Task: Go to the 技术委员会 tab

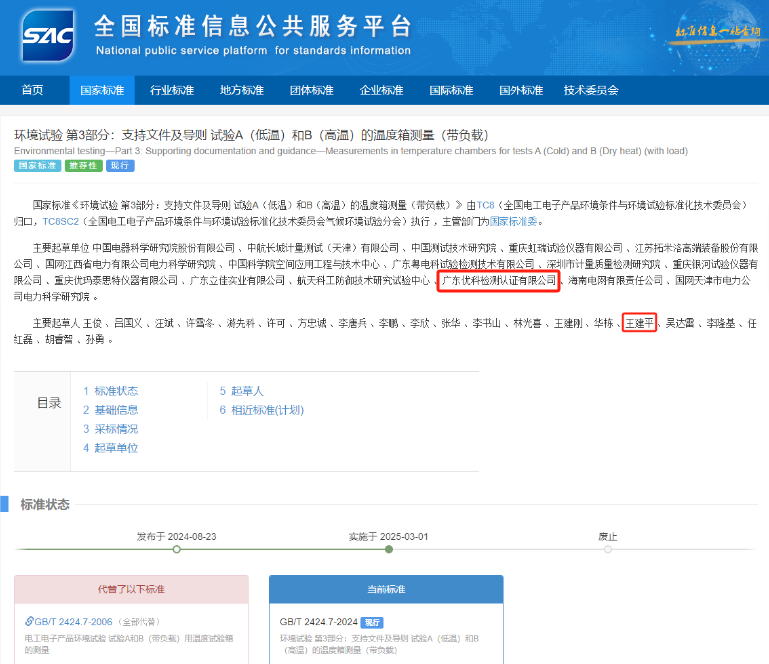Action: pyautogui.click(x=591, y=90)
